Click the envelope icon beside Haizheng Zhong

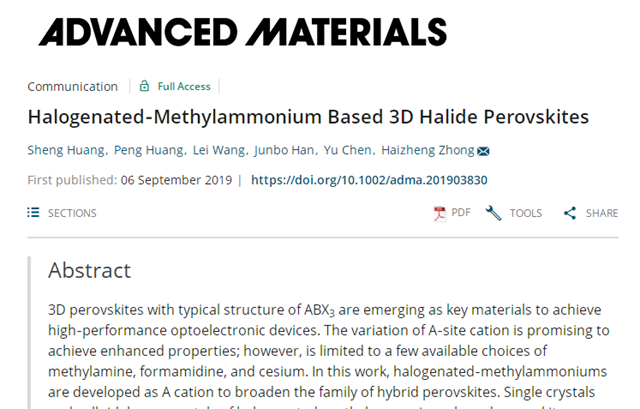pos(484,152)
